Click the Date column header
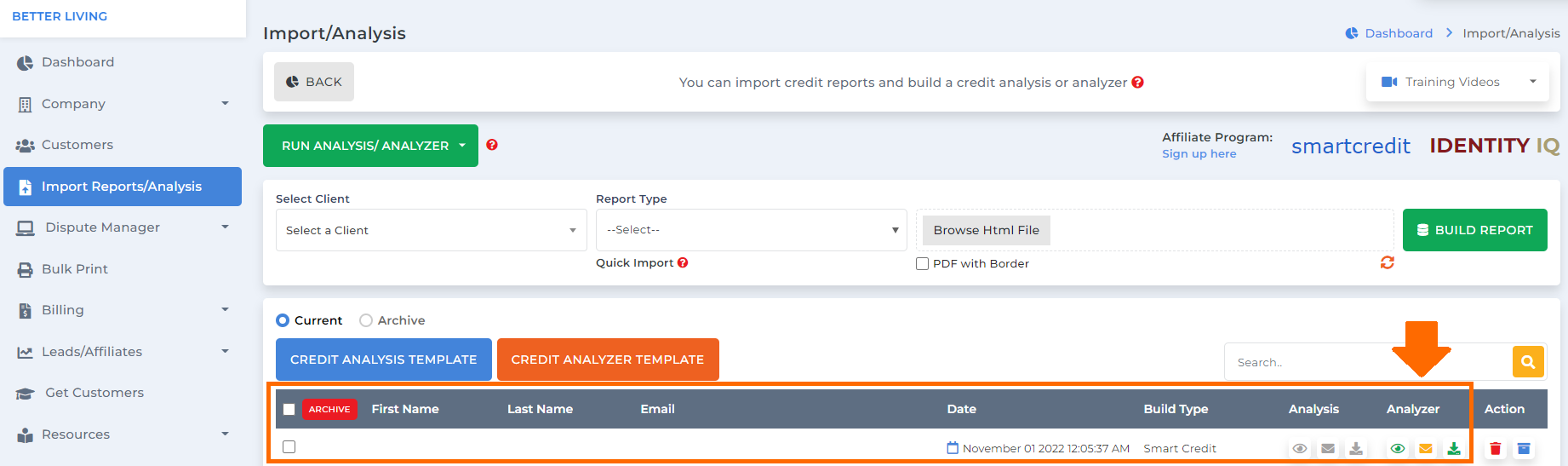 [962, 409]
